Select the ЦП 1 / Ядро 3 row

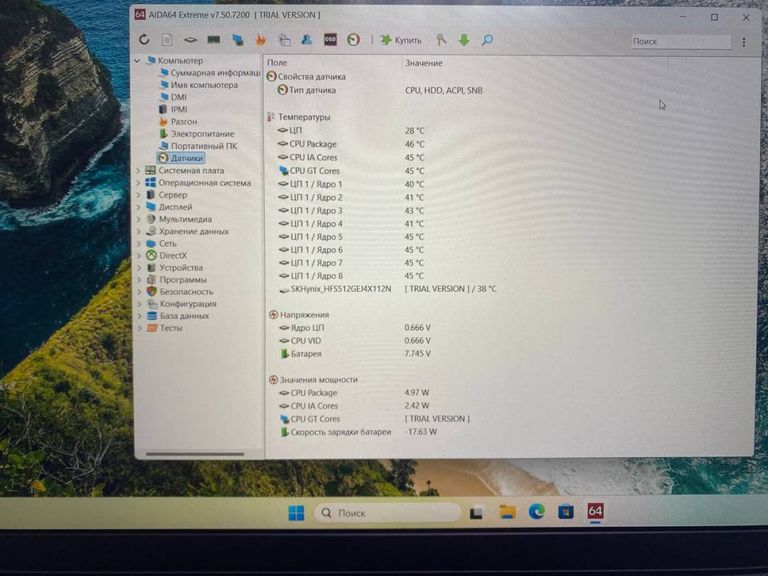[x=351, y=211]
